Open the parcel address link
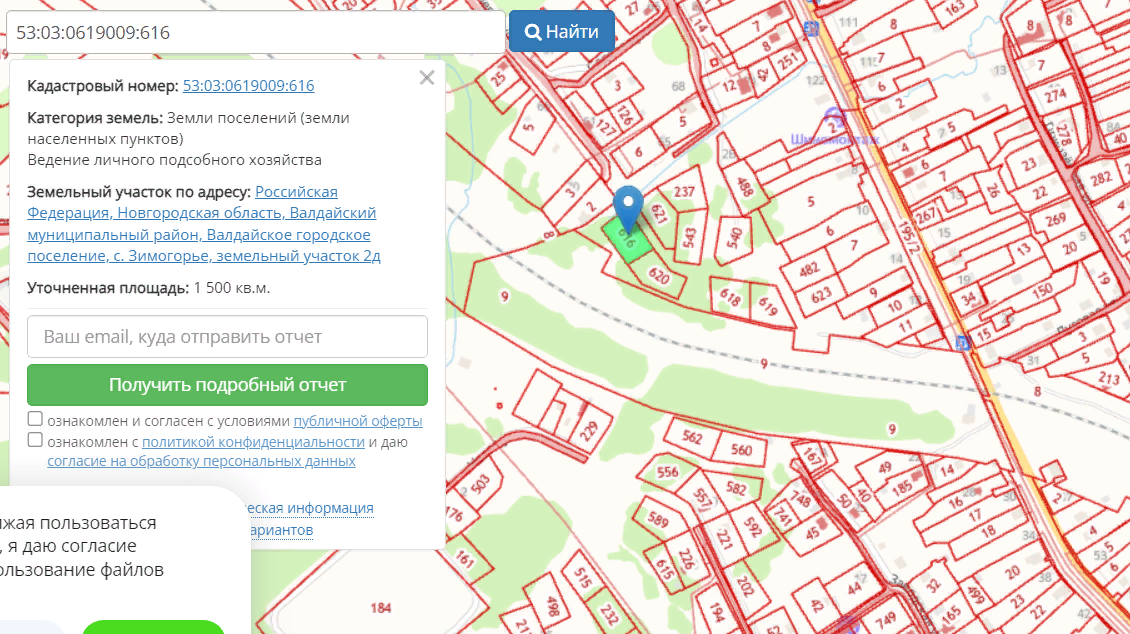This screenshot has height=634, width=1130. 204,223
